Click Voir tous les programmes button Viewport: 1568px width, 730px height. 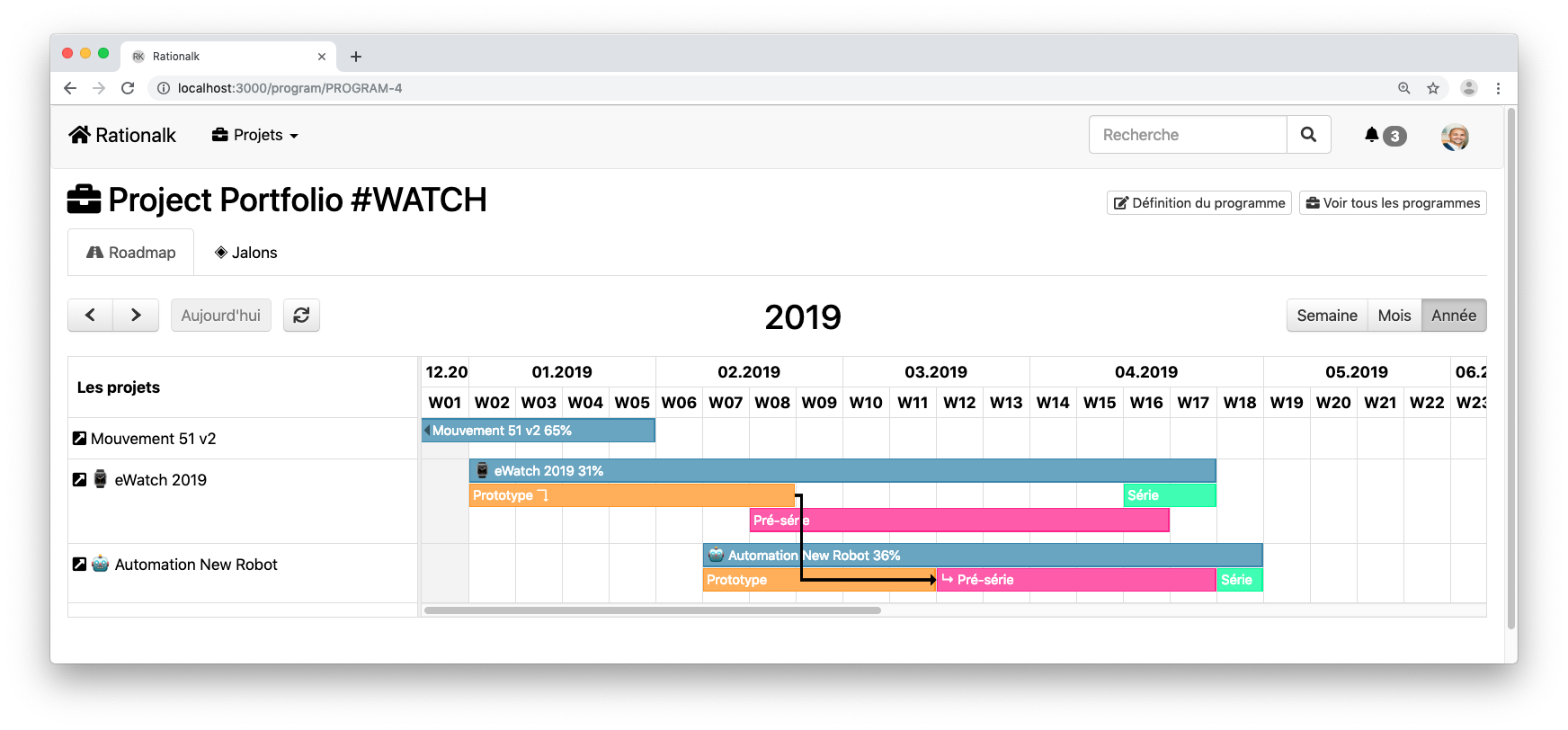1393,203
